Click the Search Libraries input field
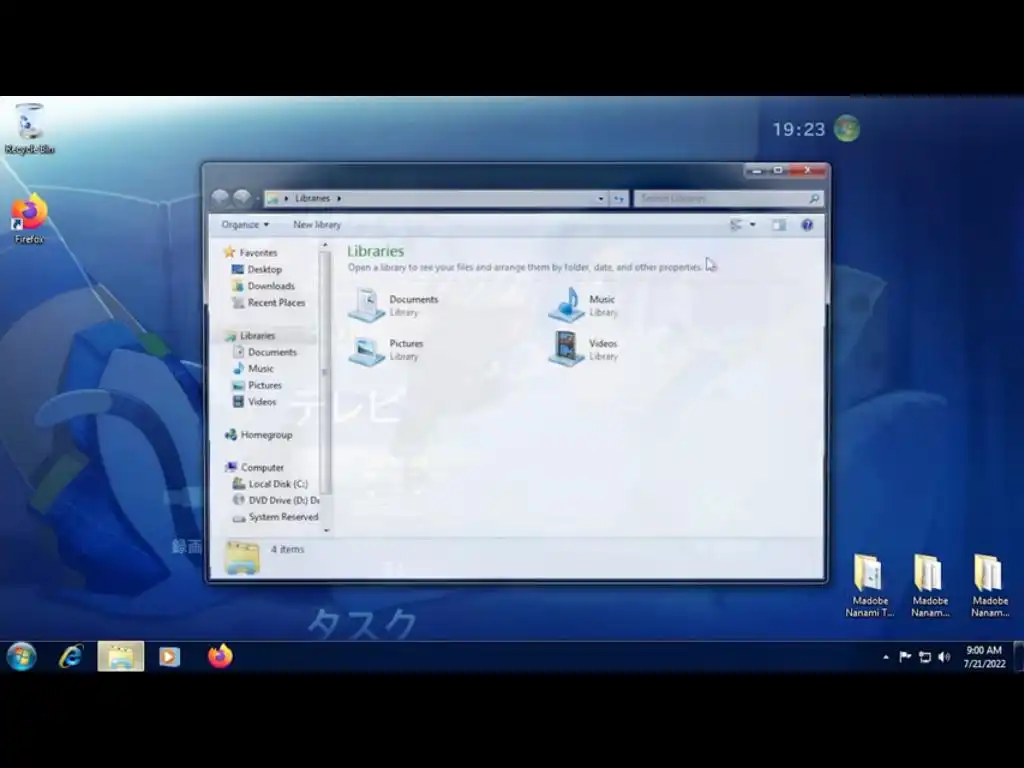 pos(721,199)
